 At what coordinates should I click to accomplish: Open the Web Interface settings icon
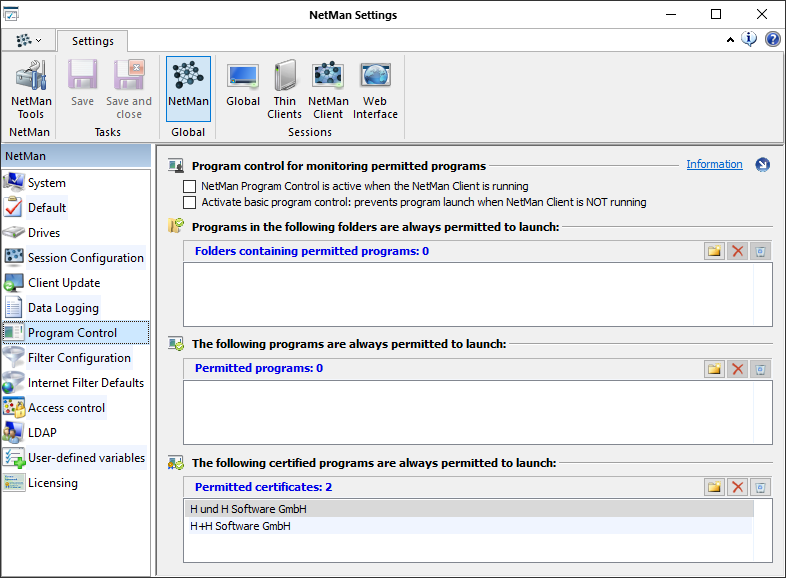pos(375,89)
